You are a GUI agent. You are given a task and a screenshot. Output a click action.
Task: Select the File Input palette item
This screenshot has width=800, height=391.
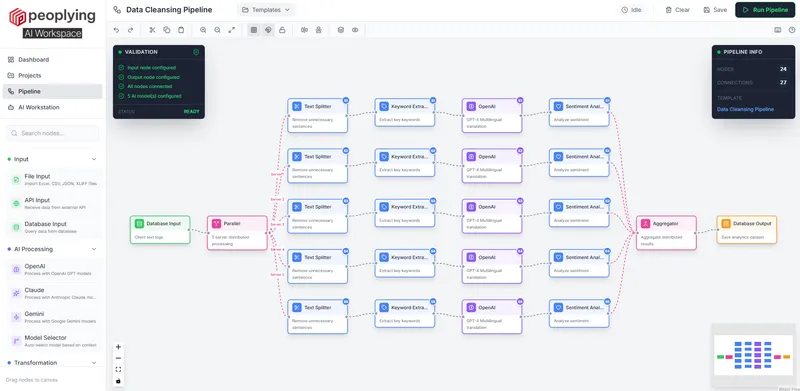(54, 179)
